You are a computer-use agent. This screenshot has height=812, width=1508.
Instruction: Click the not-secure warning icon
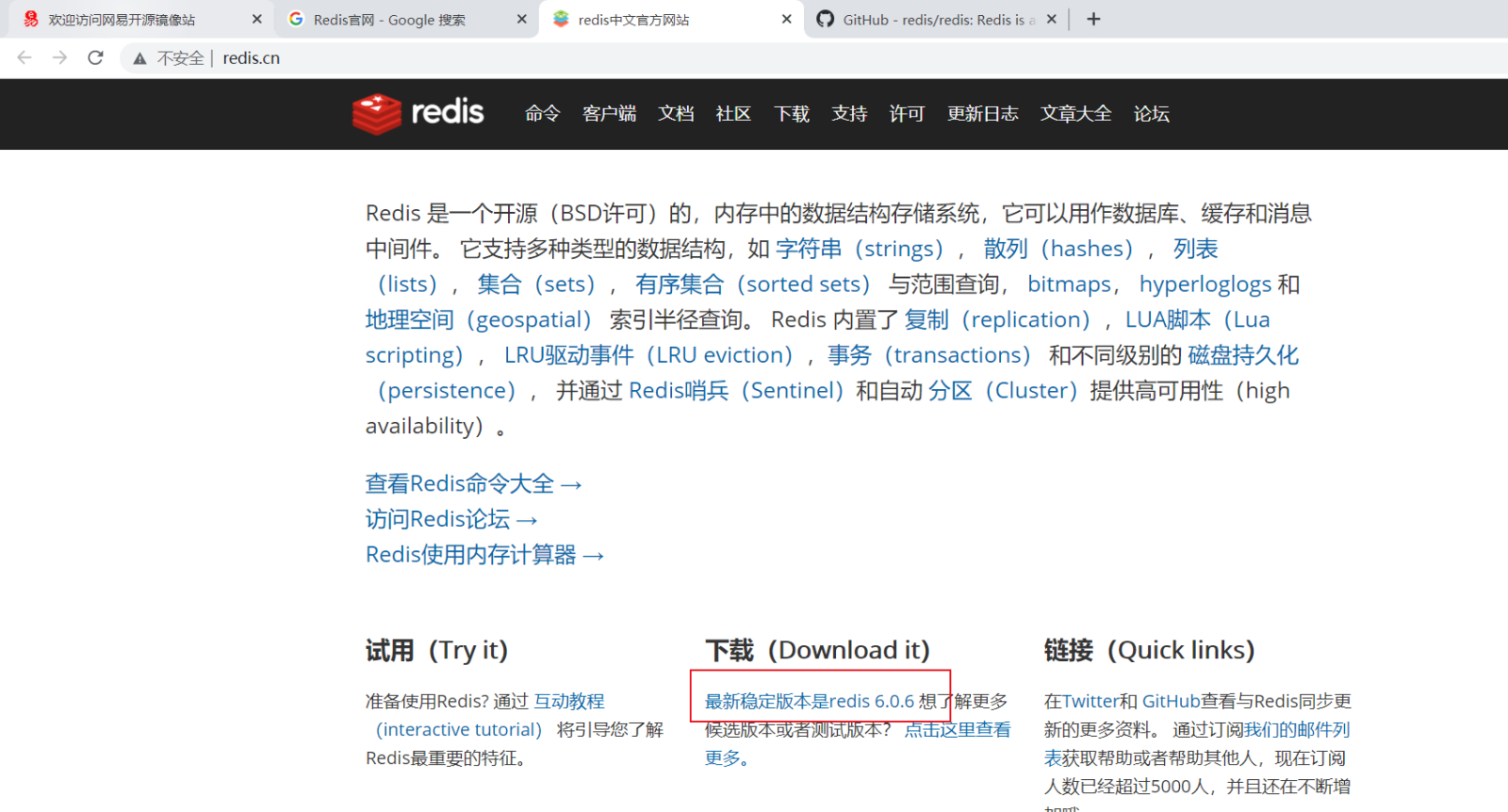(139, 58)
